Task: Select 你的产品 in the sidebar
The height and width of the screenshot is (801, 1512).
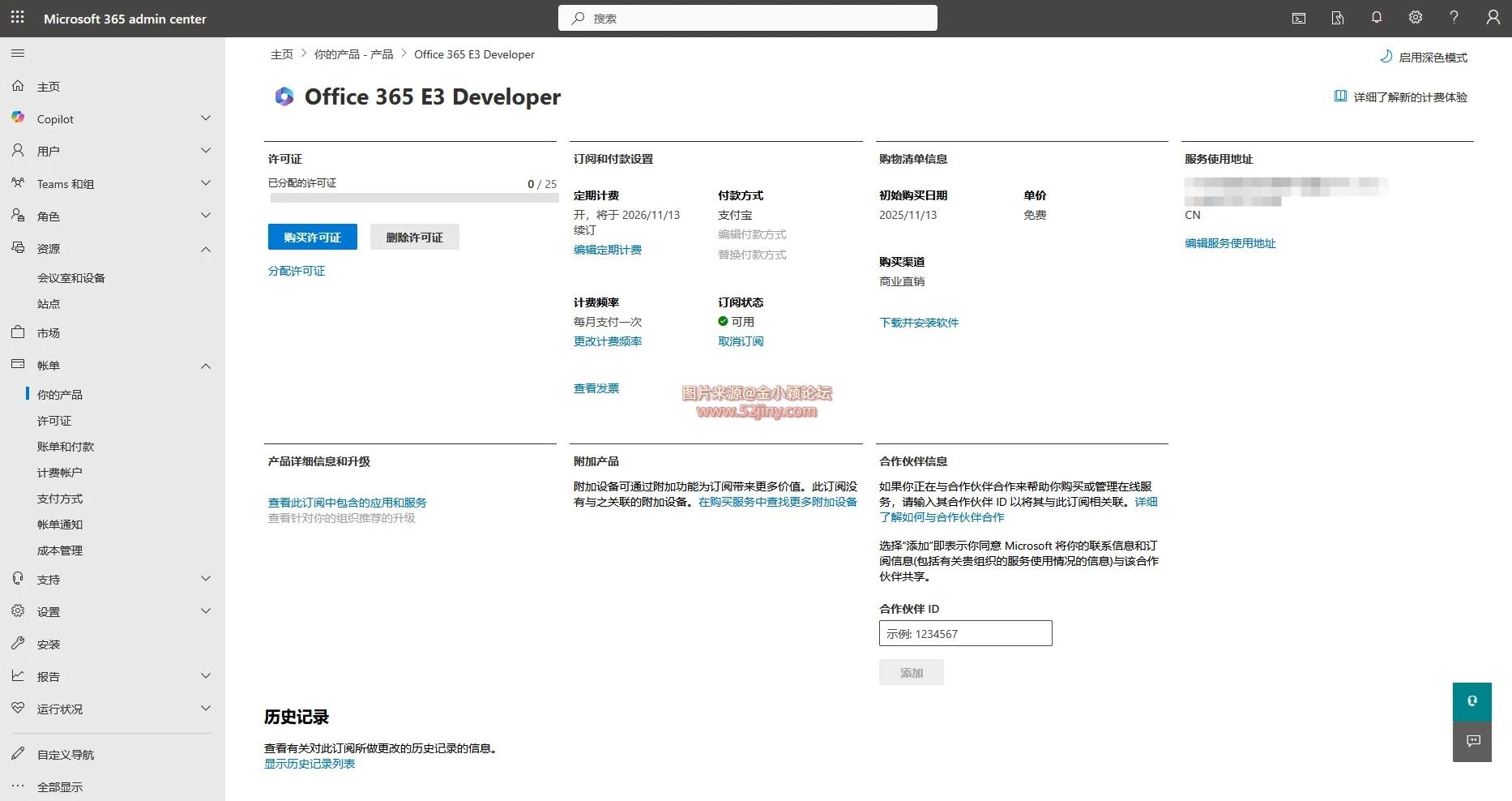Action: 60,394
